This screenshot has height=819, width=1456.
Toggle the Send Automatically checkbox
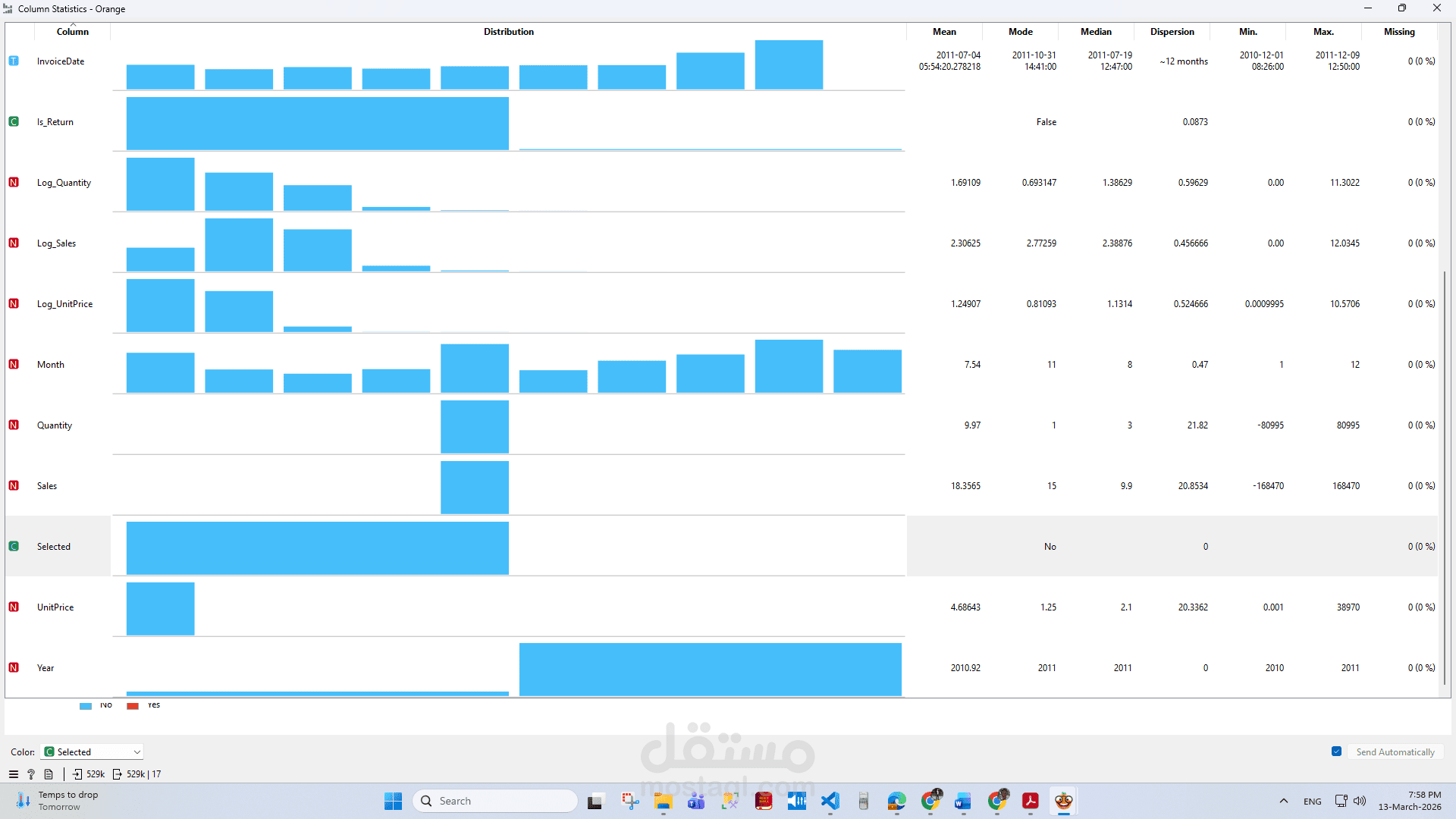[1336, 752]
